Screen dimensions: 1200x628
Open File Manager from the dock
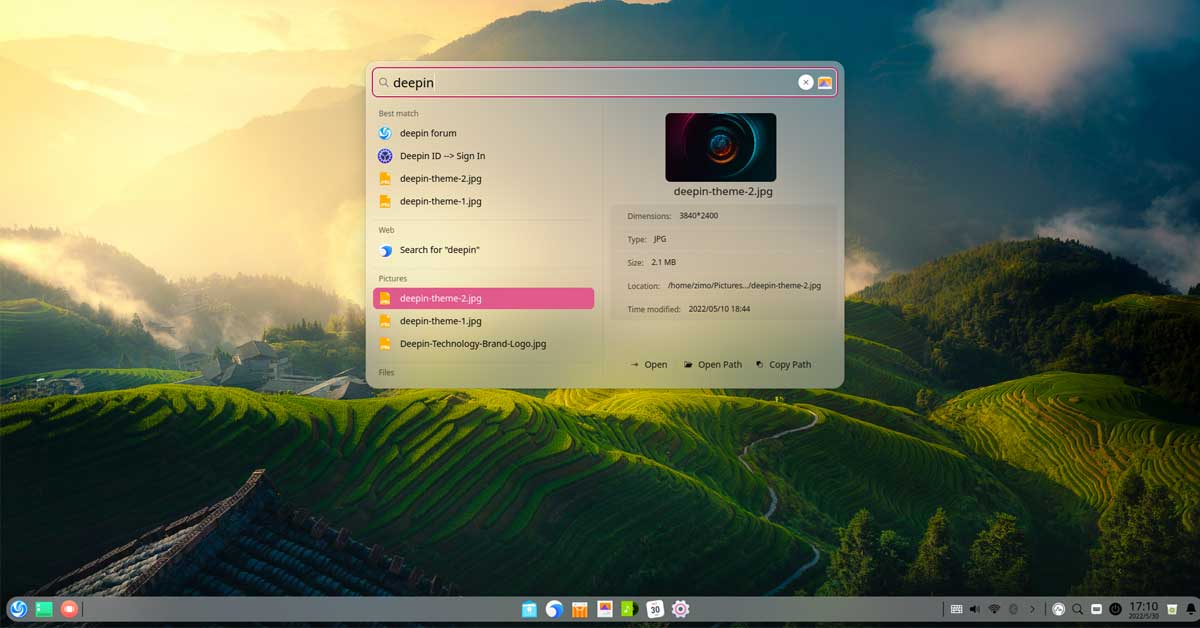pyautogui.click(x=528, y=609)
